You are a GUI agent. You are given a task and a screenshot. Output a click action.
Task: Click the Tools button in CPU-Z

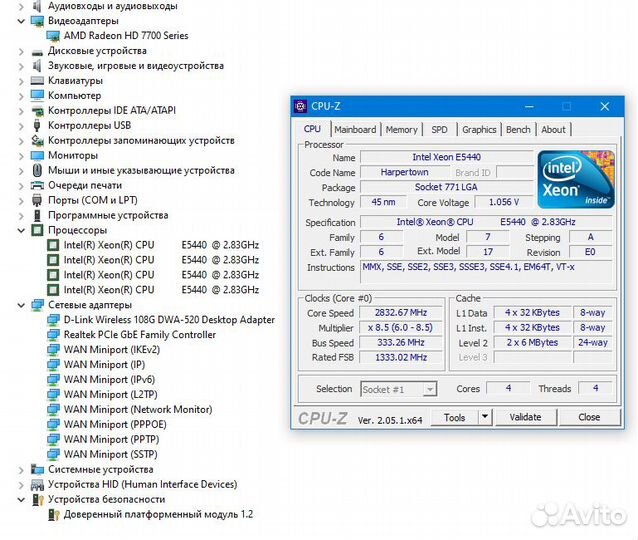point(454,418)
